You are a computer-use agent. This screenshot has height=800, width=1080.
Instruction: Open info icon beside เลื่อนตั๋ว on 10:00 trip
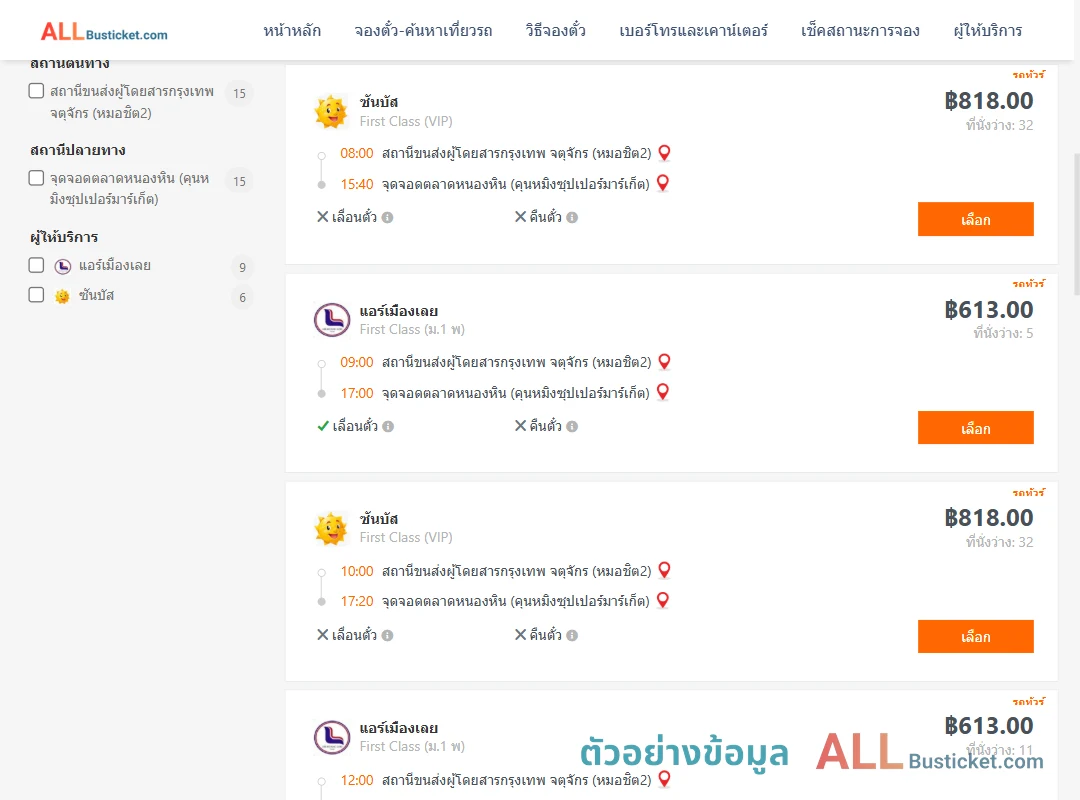click(x=388, y=635)
